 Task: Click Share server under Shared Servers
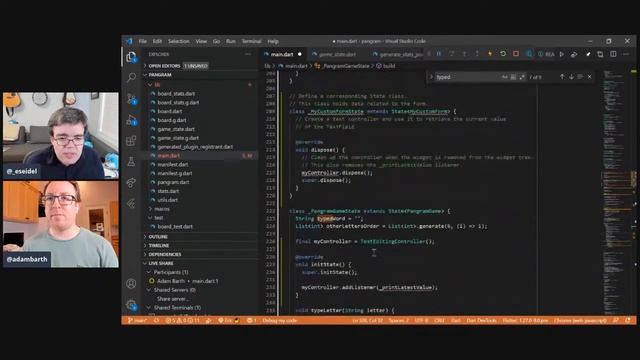[x=172, y=299]
